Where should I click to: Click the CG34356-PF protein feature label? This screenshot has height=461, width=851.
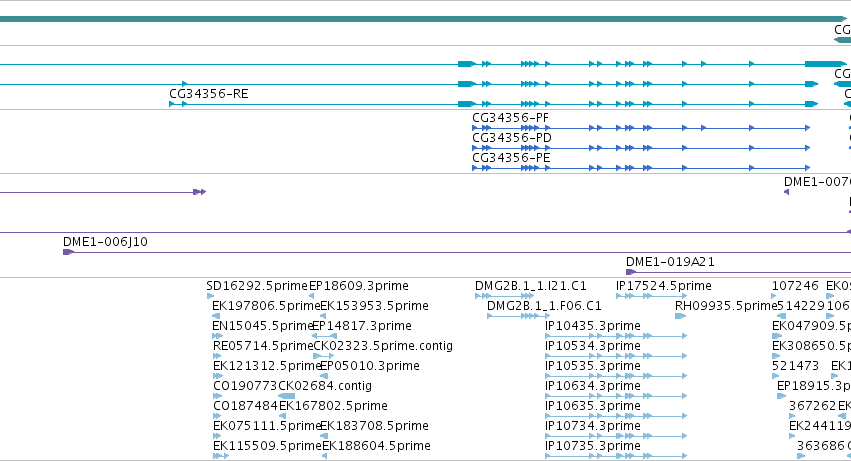(510, 118)
